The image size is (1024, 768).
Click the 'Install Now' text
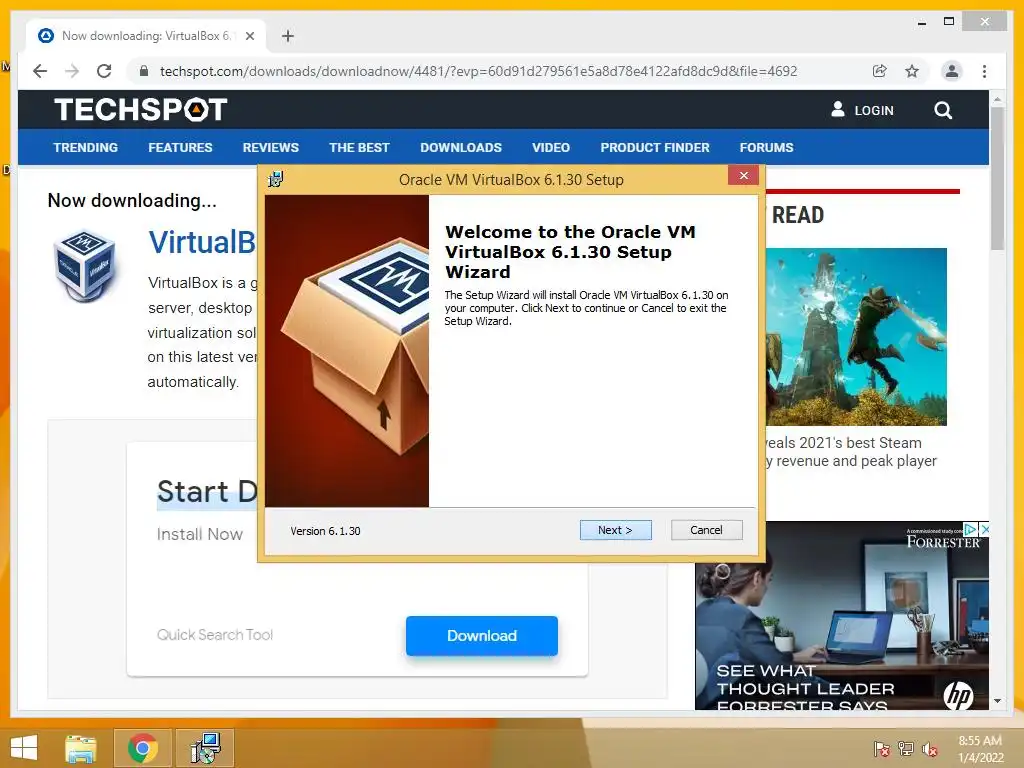200,534
